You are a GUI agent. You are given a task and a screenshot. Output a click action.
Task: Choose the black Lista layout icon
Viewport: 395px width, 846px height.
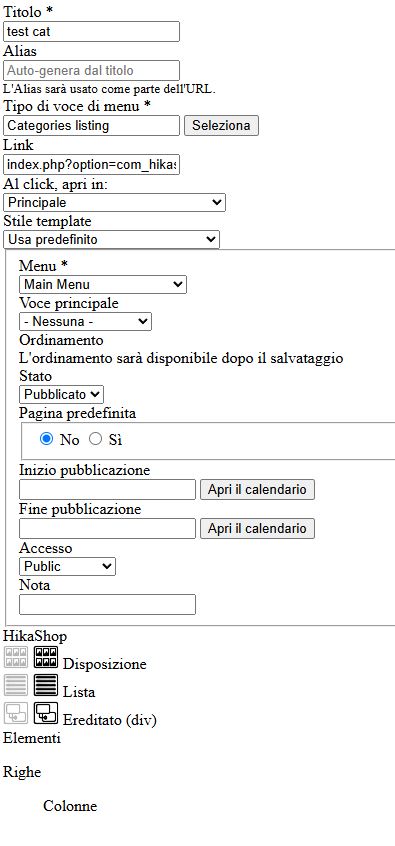46,685
